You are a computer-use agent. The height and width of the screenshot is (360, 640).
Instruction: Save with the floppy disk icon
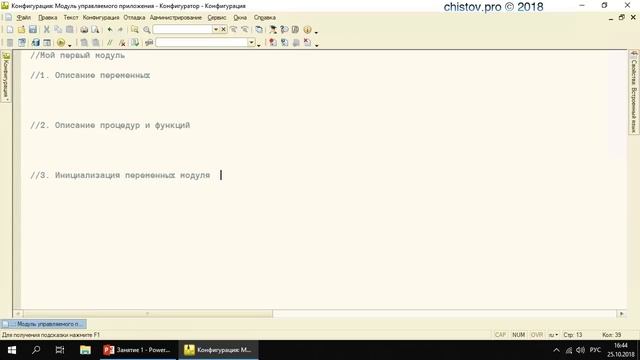tap(33, 29)
